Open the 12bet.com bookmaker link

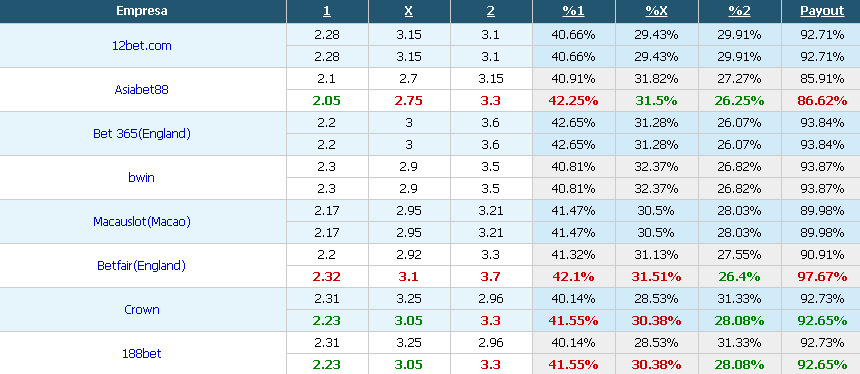142,46
